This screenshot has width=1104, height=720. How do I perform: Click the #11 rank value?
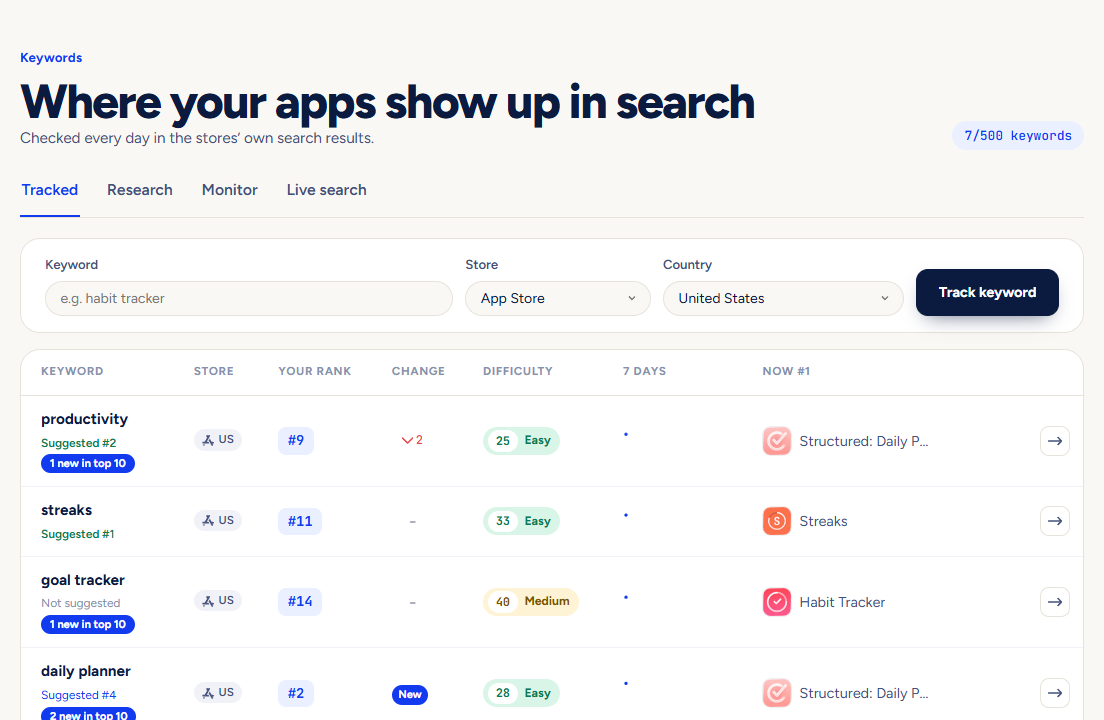tap(300, 522)
